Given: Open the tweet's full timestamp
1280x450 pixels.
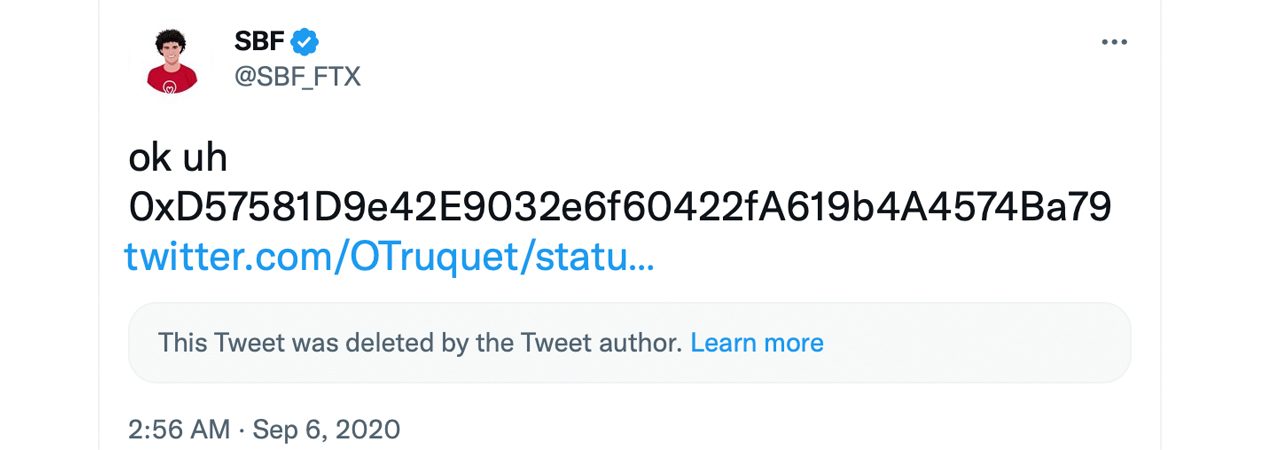Looking at the screenshot, I should click(264, 430).
